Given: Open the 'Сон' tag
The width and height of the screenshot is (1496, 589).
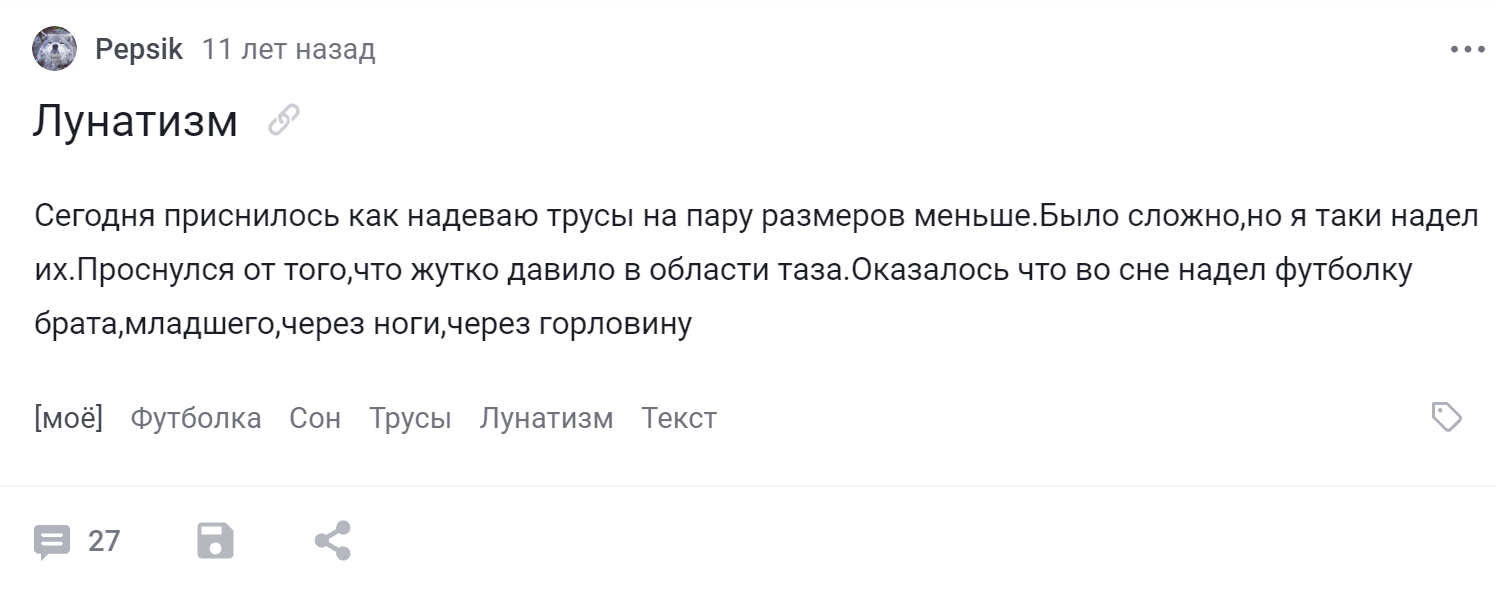Looking at the screenshot, I should pyautogui.click(x=315, y=418).
